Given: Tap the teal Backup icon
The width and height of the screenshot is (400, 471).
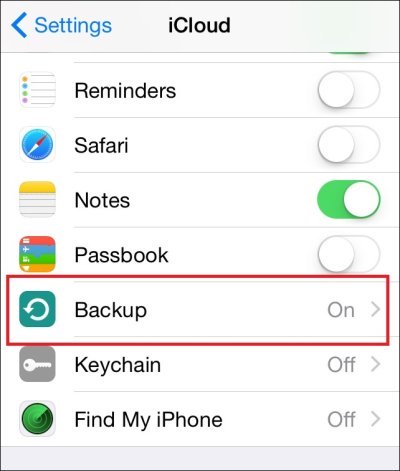Looking at the screenshot, I should tap(37, 309).
